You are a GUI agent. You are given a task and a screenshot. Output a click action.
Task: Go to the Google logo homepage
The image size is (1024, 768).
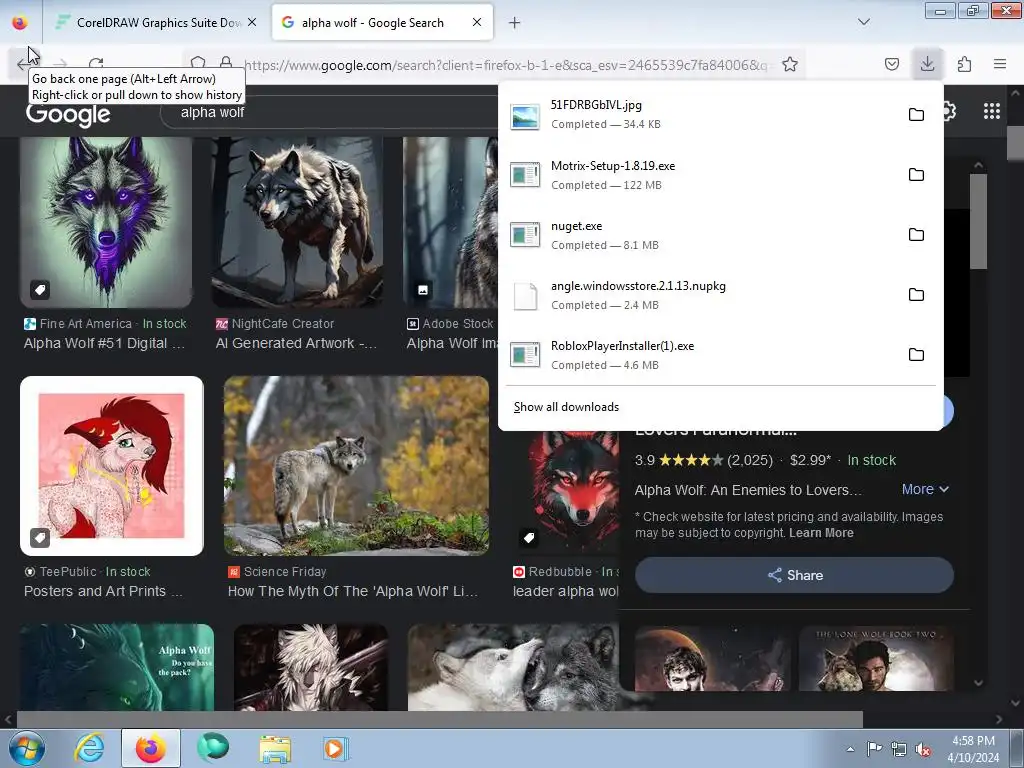pyautogui.click(x=68, y=115)
